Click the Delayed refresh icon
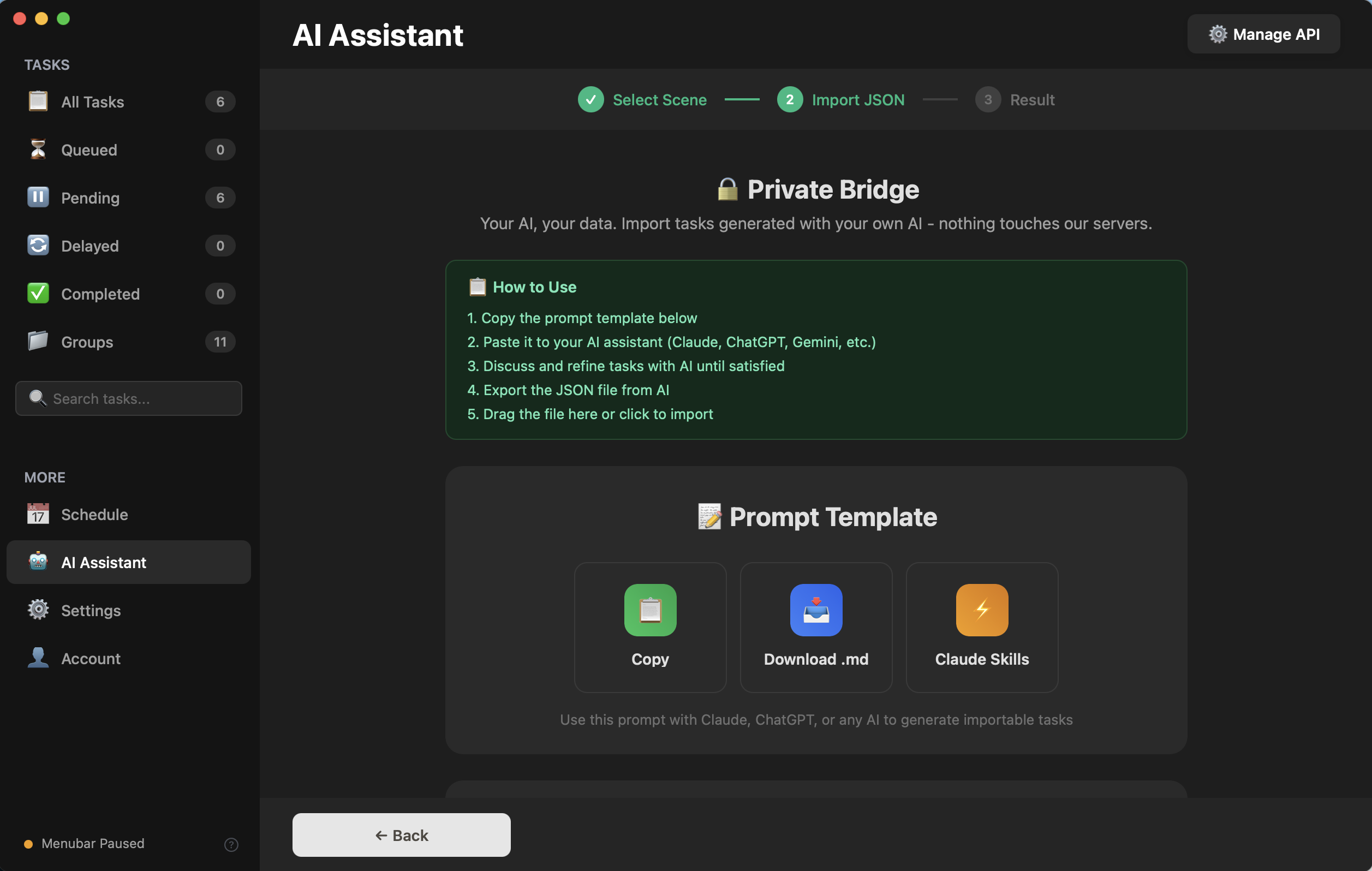 [38, 246]
